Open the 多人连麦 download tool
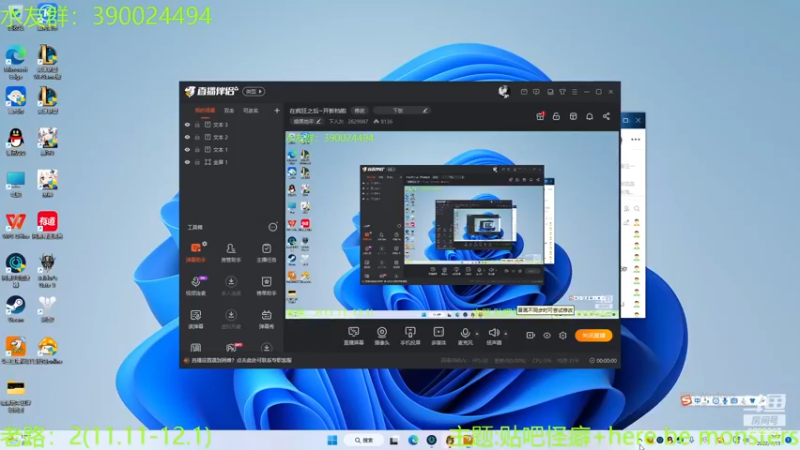 231,286
